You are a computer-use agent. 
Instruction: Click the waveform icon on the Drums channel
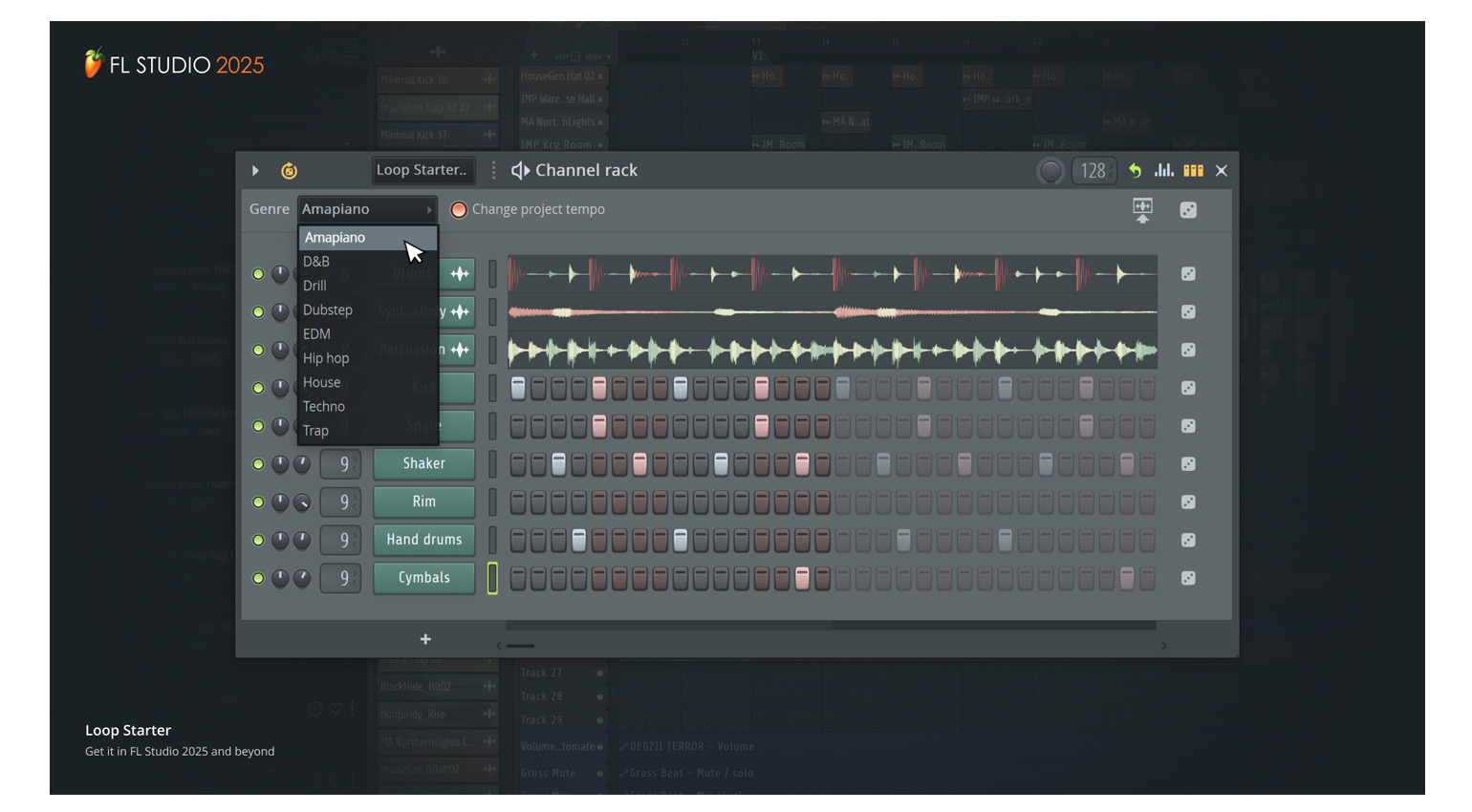pos(460,274)
